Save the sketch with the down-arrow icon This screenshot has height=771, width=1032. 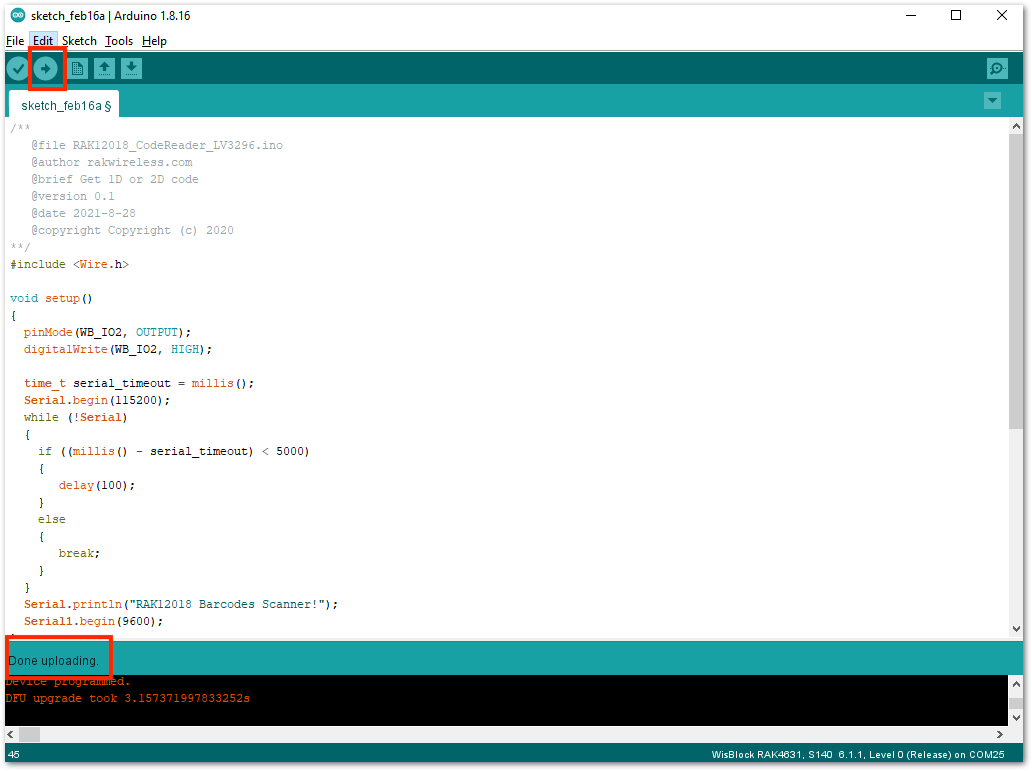tap(132, 68)
